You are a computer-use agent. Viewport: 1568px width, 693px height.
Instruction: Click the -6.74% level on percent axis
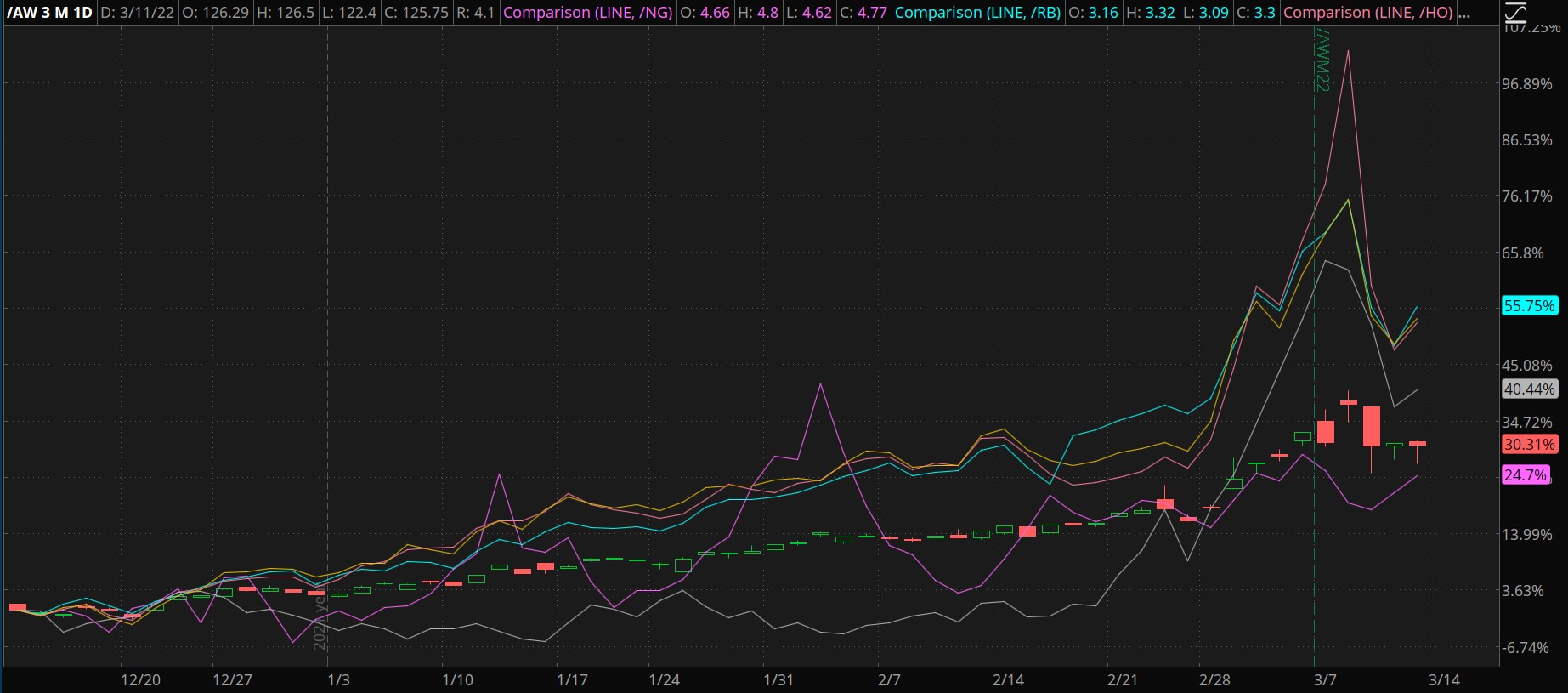(1527, 648)
